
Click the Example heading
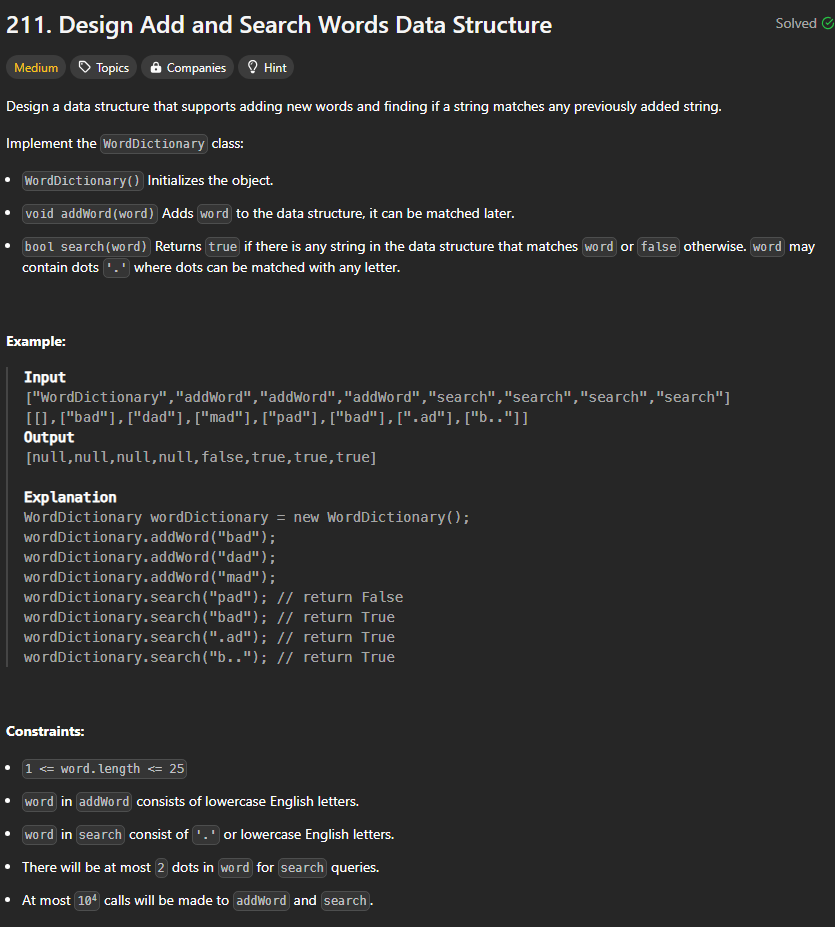[36, 341]
